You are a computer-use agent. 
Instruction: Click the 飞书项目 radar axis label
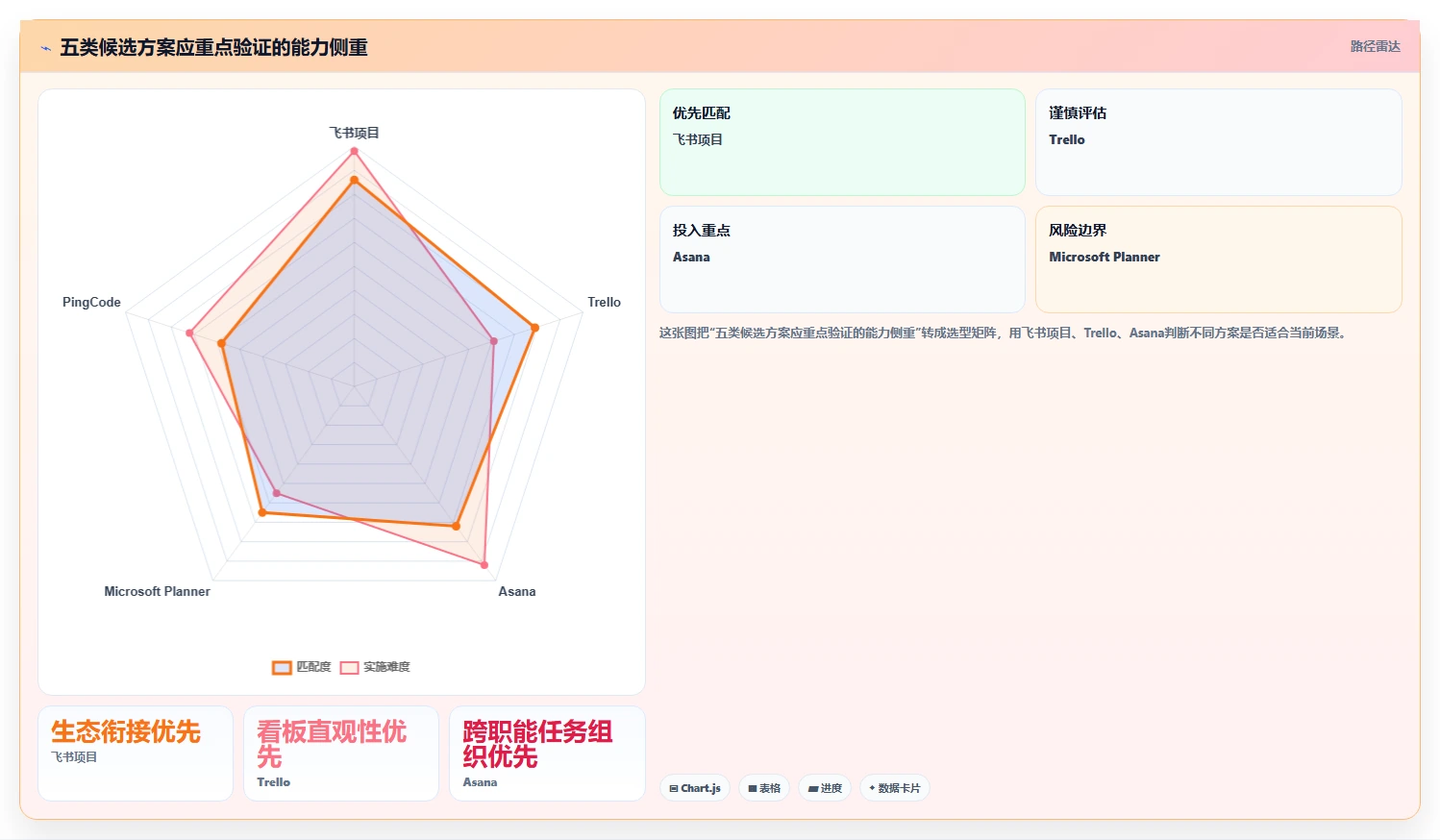pos(354,133)
